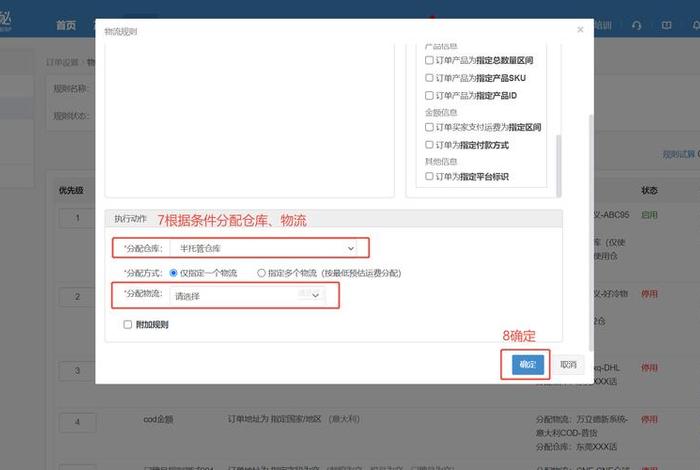Check 订单产品为指定总数量区间 condition
The width and height of the screenshot is (700, 470).
(x=429, y=60)
